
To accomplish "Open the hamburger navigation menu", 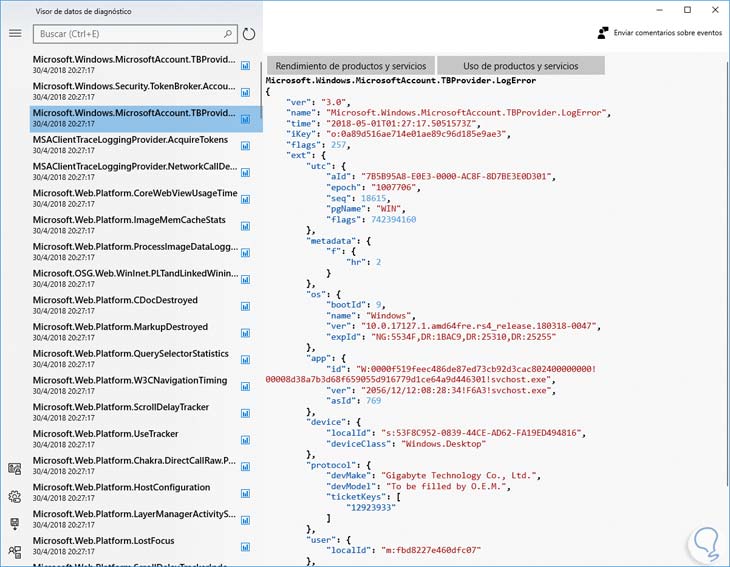I will 15,33.
